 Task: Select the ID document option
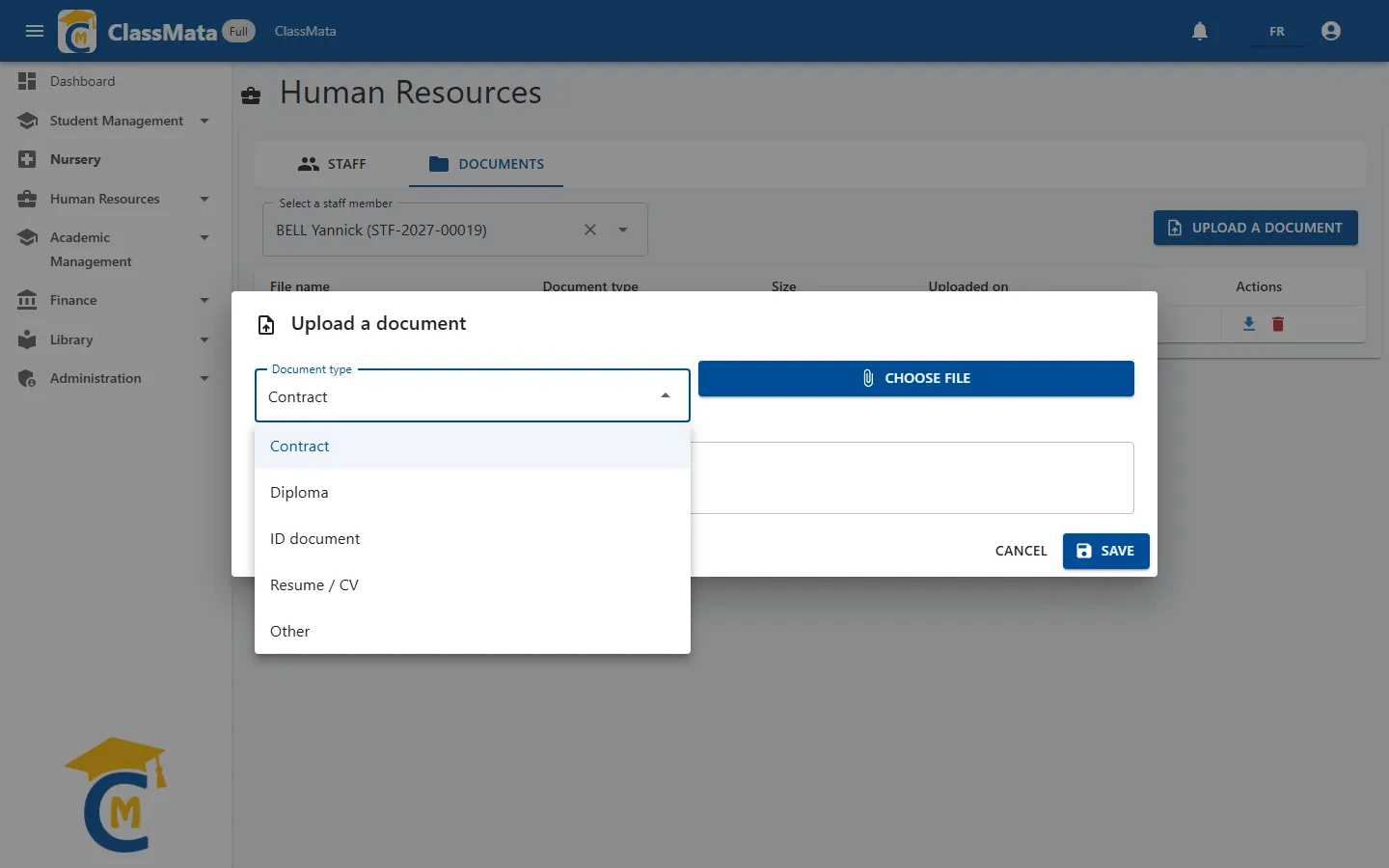click(x=473, y=538)
